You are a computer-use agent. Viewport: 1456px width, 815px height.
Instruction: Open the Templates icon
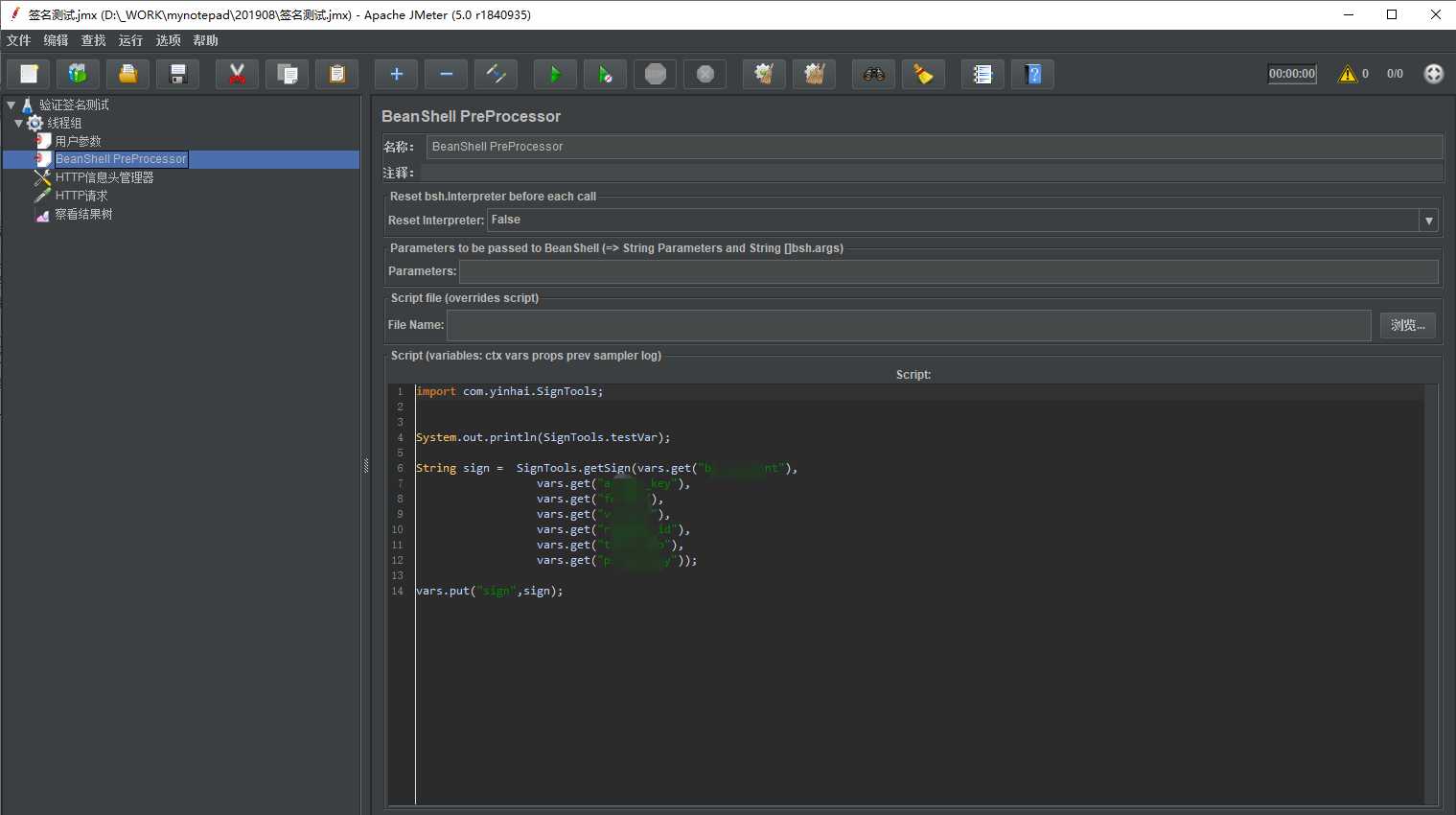78,74
